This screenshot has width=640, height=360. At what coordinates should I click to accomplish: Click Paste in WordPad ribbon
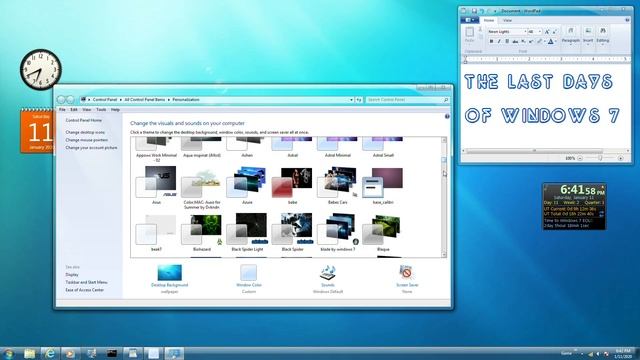point(469,34)
